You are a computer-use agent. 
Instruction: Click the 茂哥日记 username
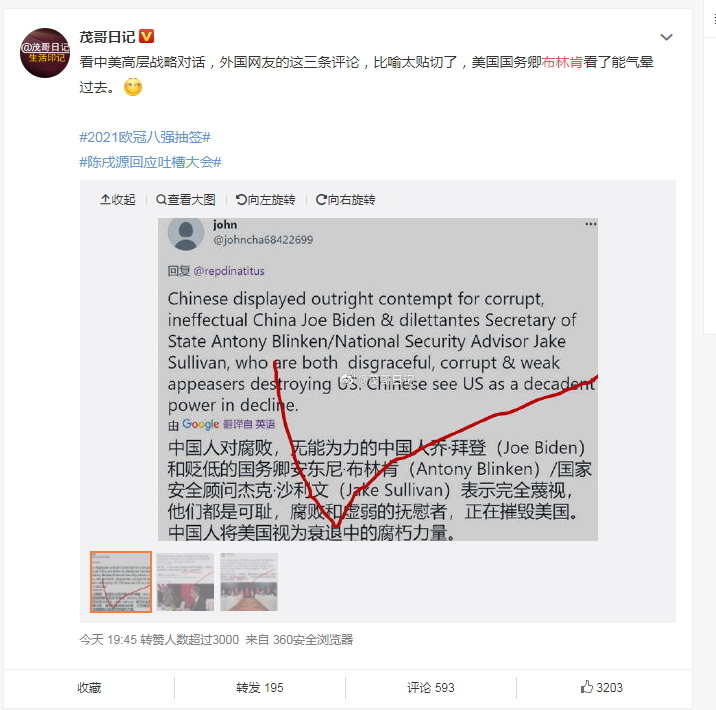coord(107,37)
